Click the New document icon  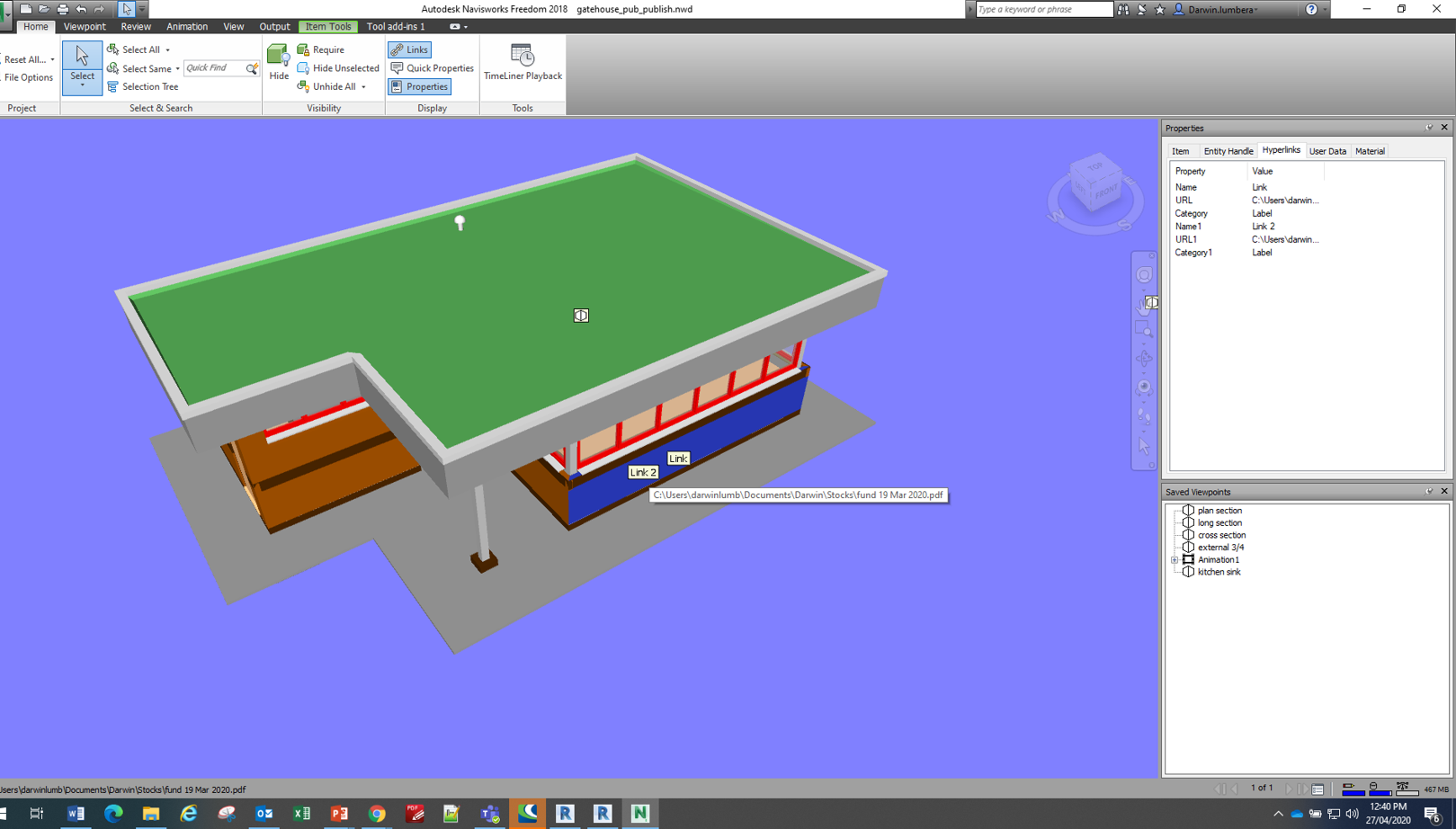pos(26,9)
